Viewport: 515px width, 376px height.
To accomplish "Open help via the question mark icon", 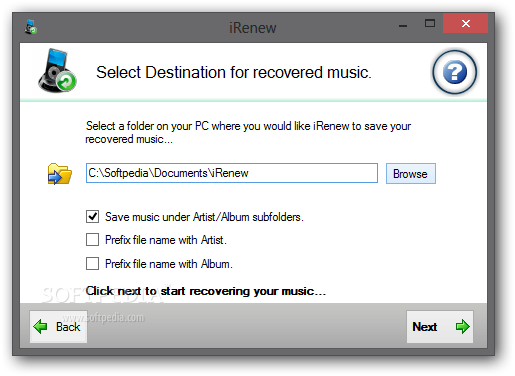I will 454,72.
